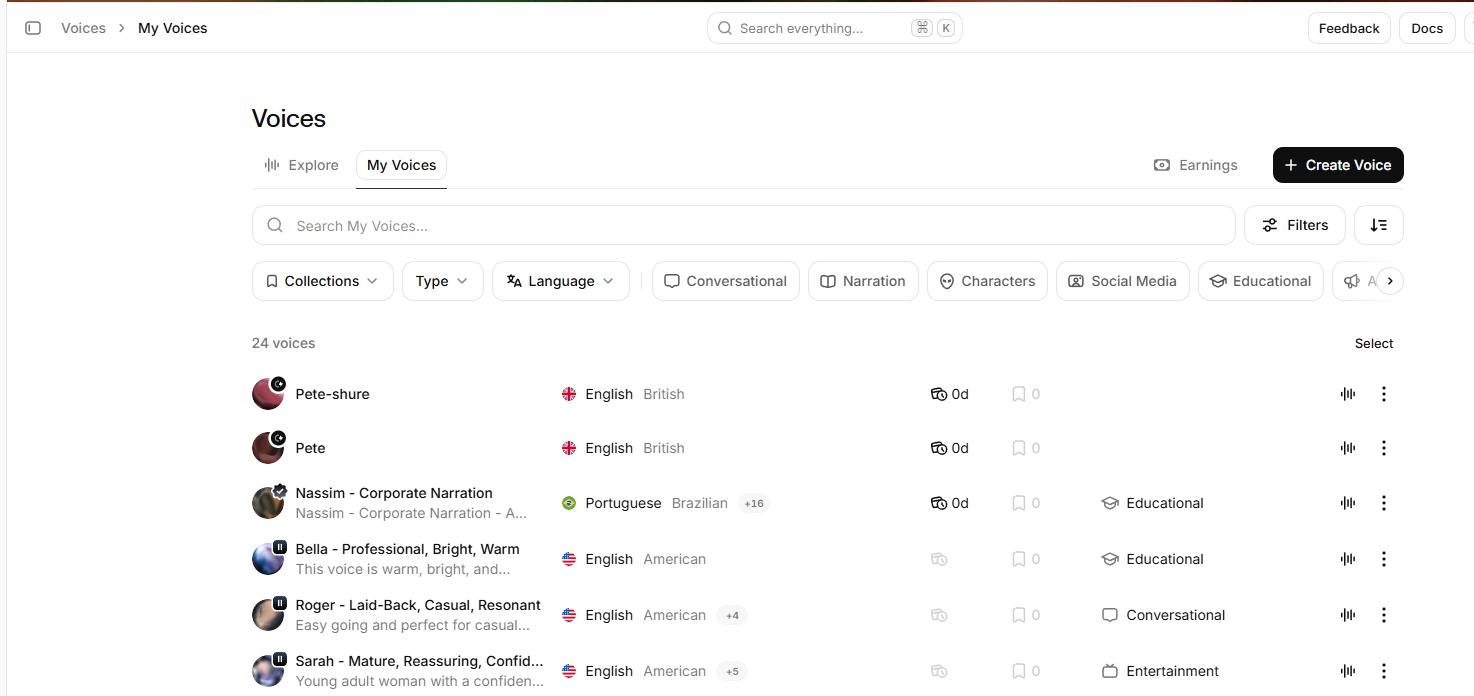
Task: Click bookmark icon for Roger voice
Action: pyautogui.click(x=1019, y=615)
